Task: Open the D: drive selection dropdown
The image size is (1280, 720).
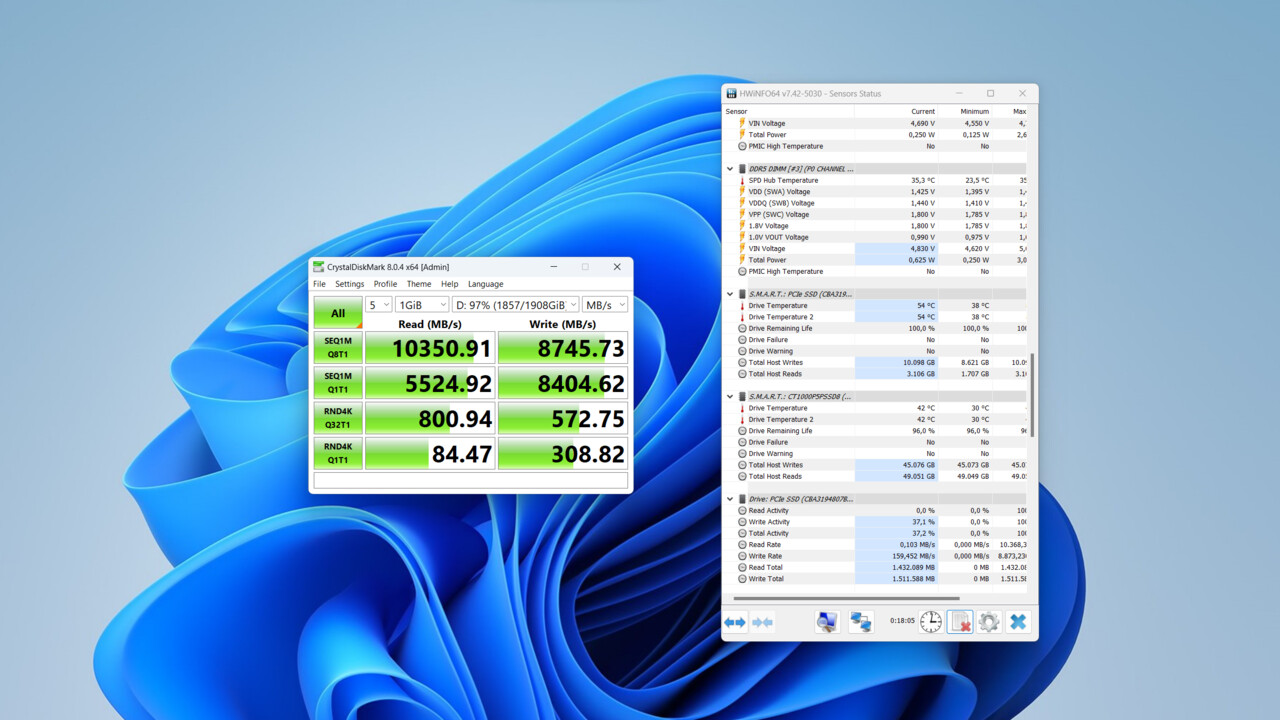Action: (x=515, y=305)
